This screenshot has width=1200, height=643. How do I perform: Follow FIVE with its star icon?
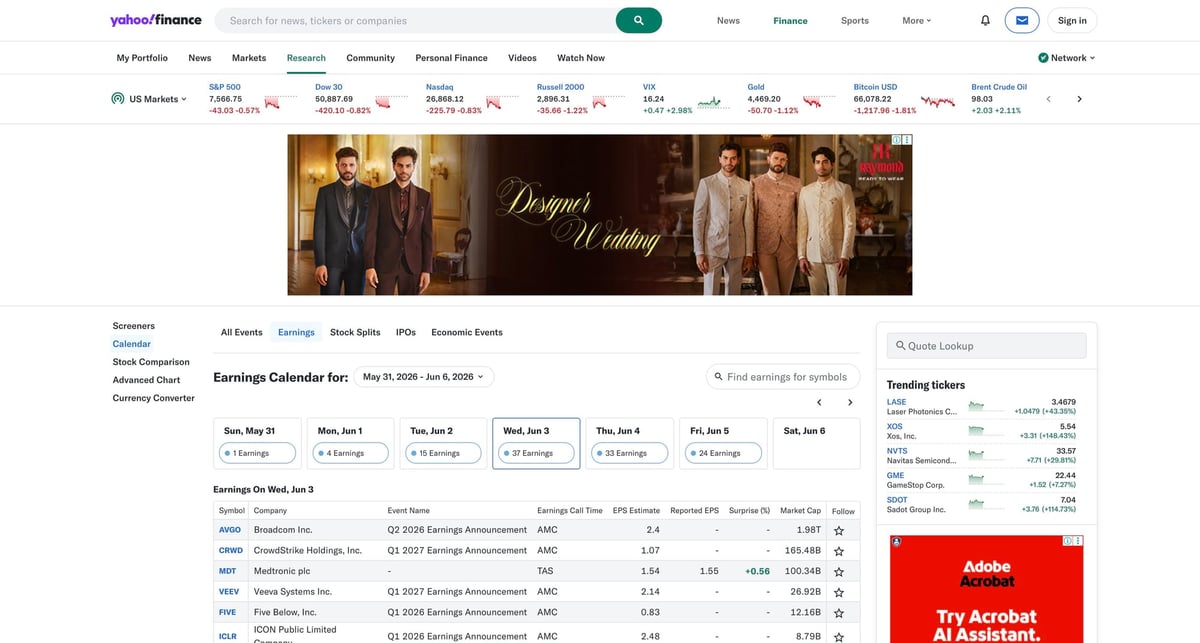point(839,613)
